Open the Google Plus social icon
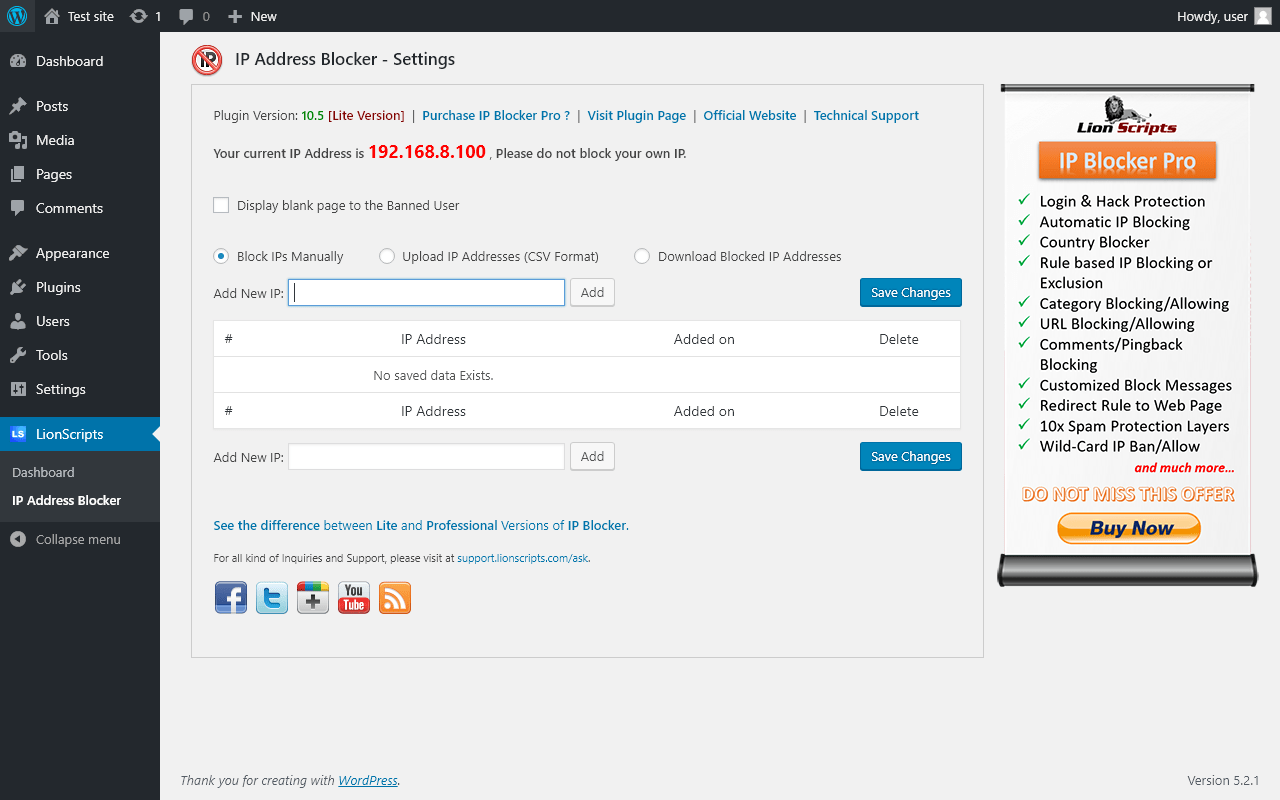This screenshot has height=800, width=1280. click(313, 597)
